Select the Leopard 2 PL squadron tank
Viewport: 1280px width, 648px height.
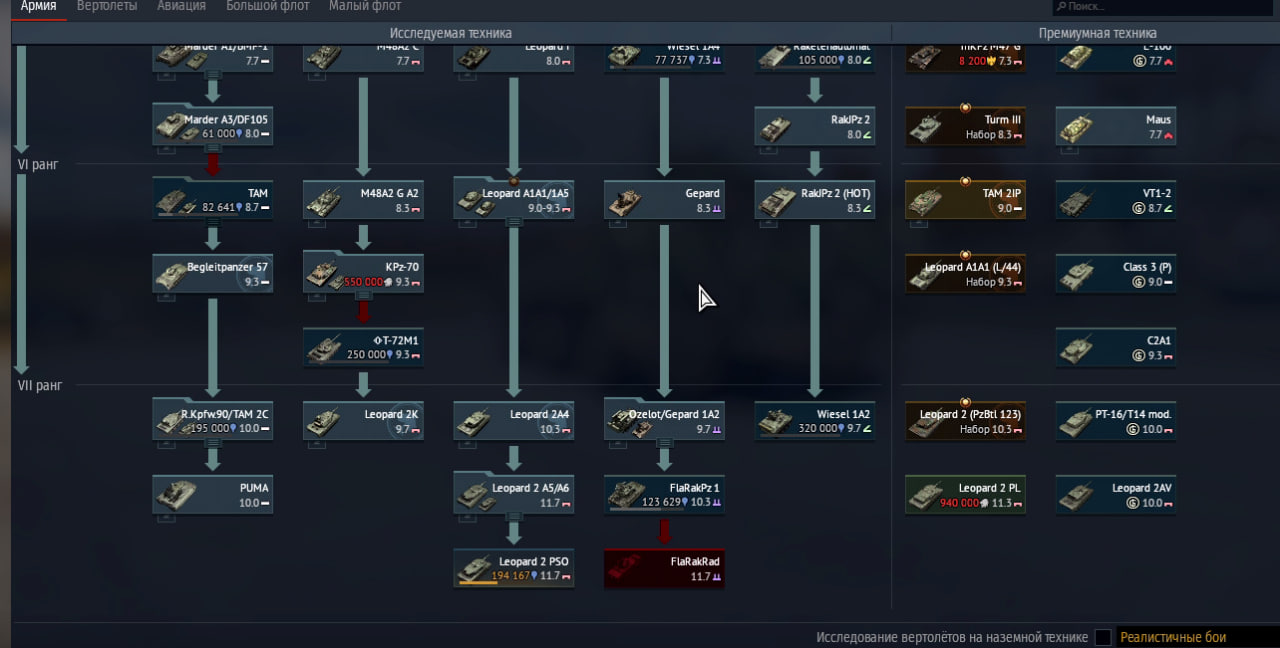coord(965,494)
